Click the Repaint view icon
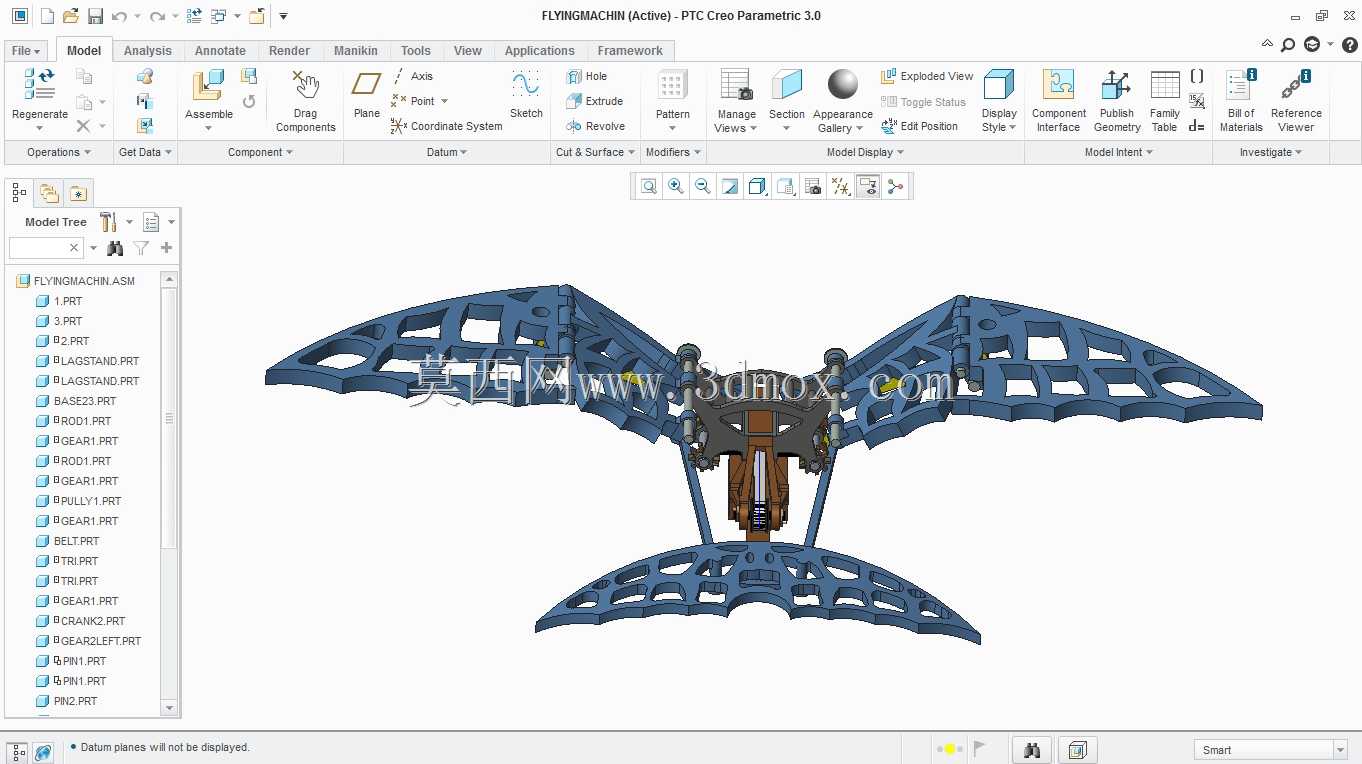 (730, 186)
